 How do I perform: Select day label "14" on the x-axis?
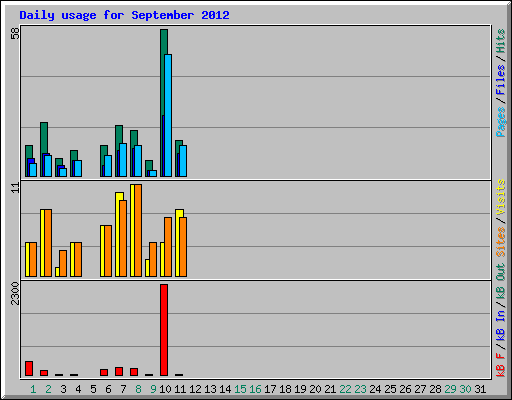[225, 389]
